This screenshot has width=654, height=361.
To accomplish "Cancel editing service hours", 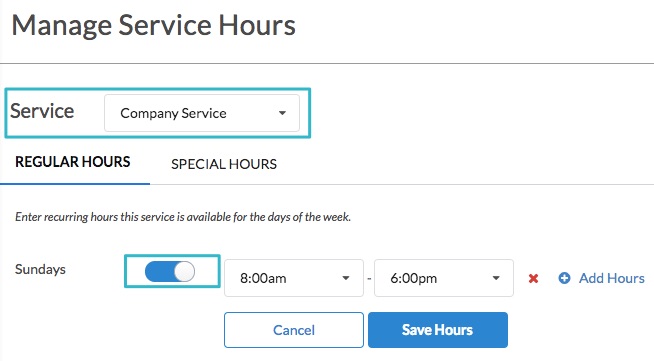I will 294,330.
